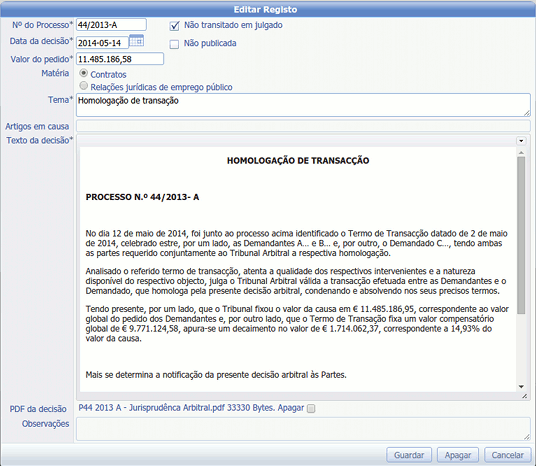Click the 'PROCESSO N.º 44/2013- A' text
536x466 pixels.
pos(142,197)
